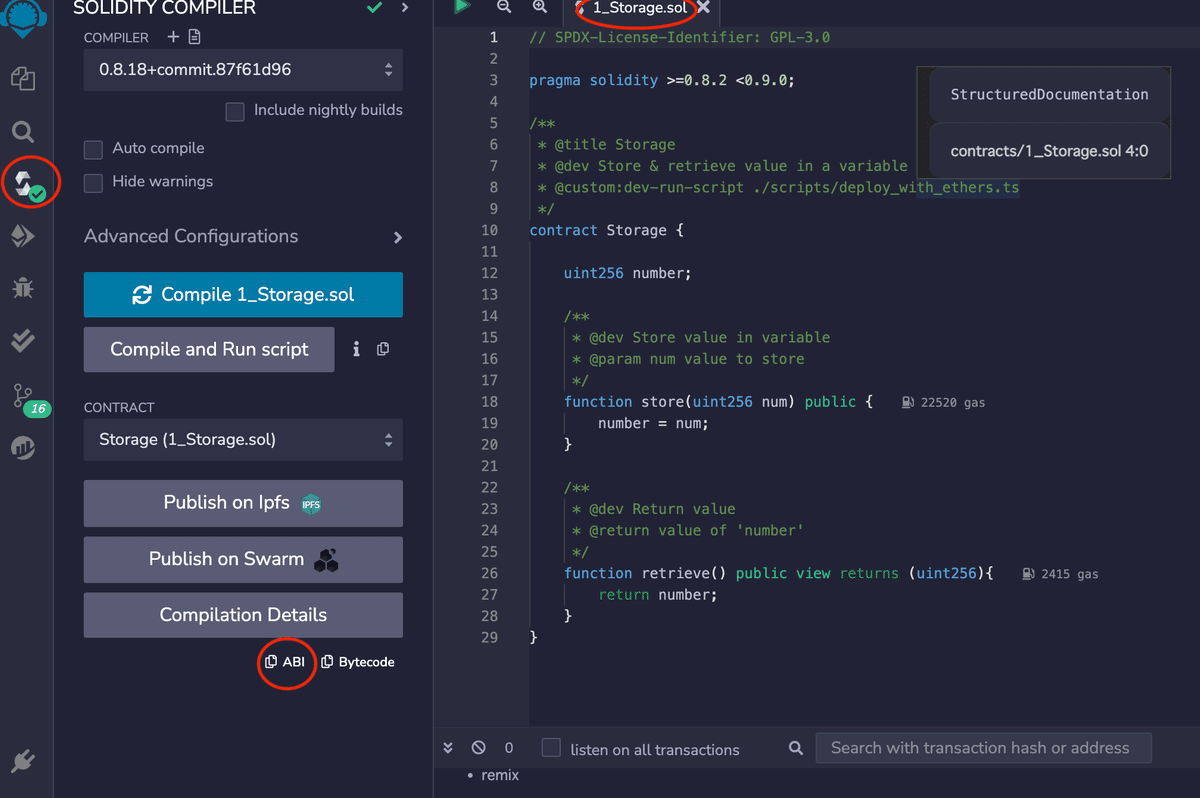Viewport: 1200px width, 798px height.
Task: Zoom in the code editor text
Action: click(x=540, y=8)
